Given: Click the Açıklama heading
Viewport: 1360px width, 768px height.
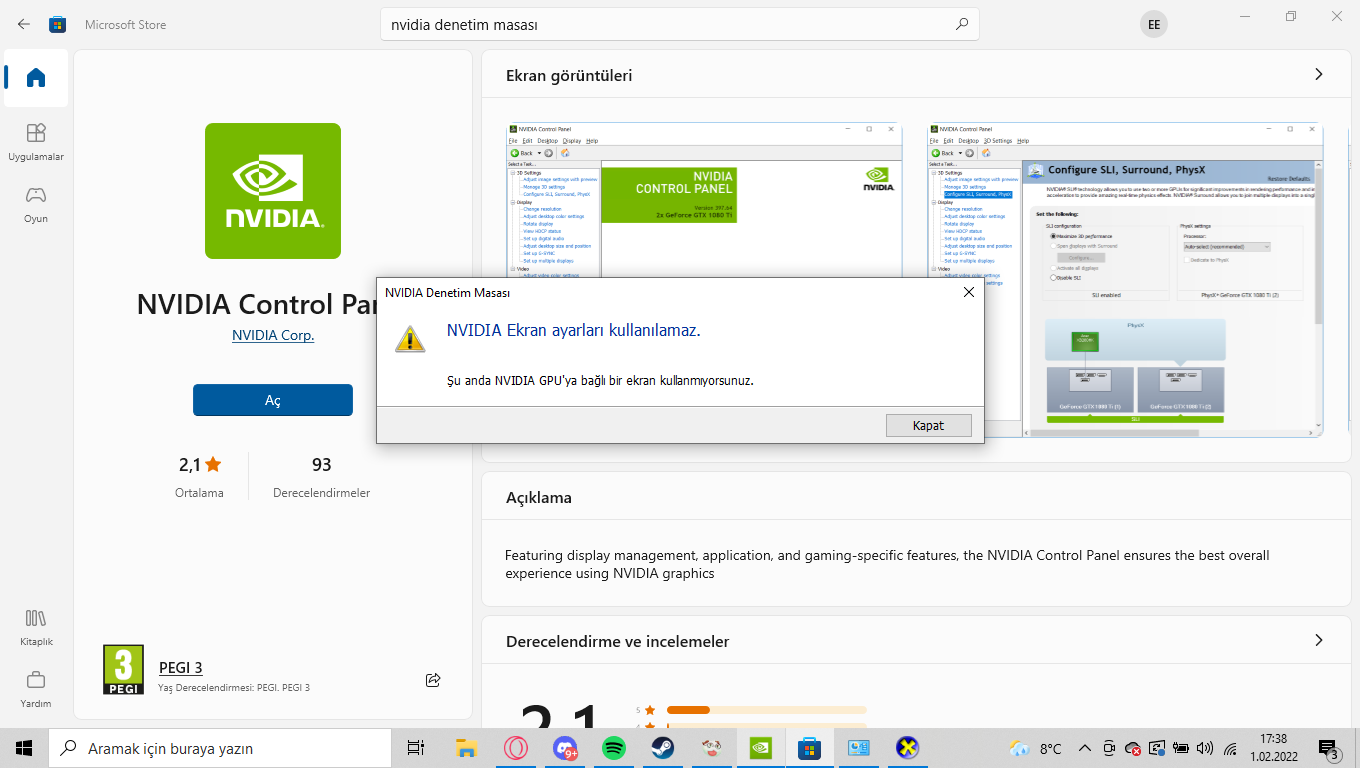Looking at the screenshot, I should 539,498.
